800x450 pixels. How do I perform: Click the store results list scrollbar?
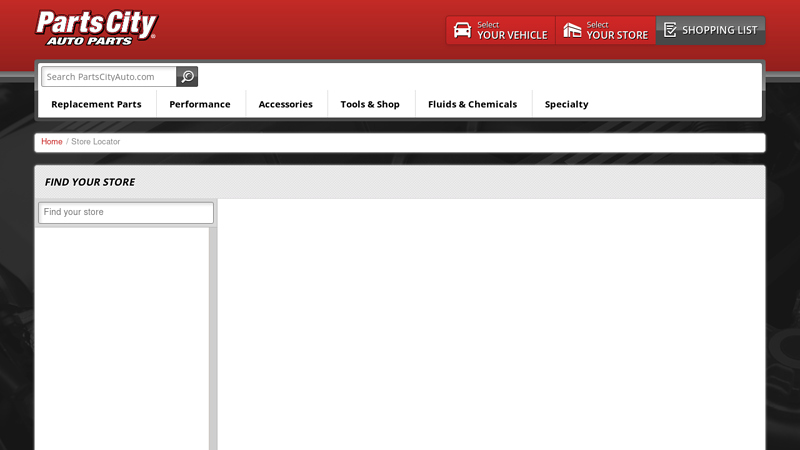pos(213,338)
